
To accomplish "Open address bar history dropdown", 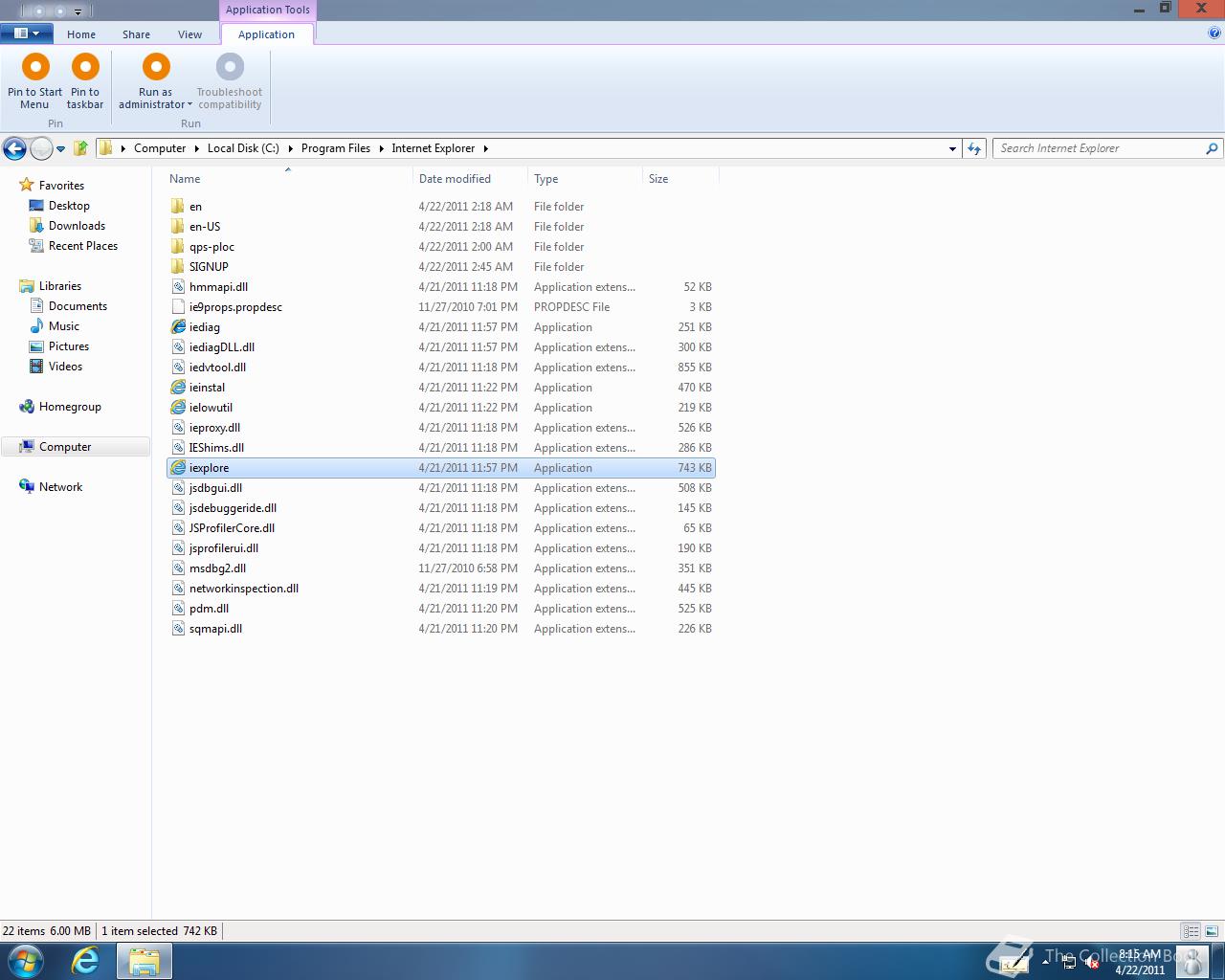I will (x=952, y=148).
